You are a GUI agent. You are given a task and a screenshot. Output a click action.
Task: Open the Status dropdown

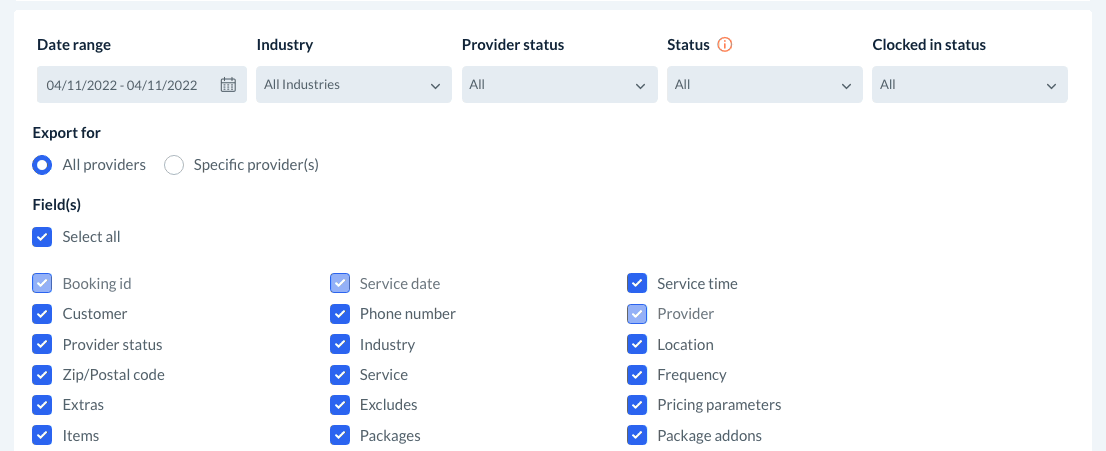(764, 85)
